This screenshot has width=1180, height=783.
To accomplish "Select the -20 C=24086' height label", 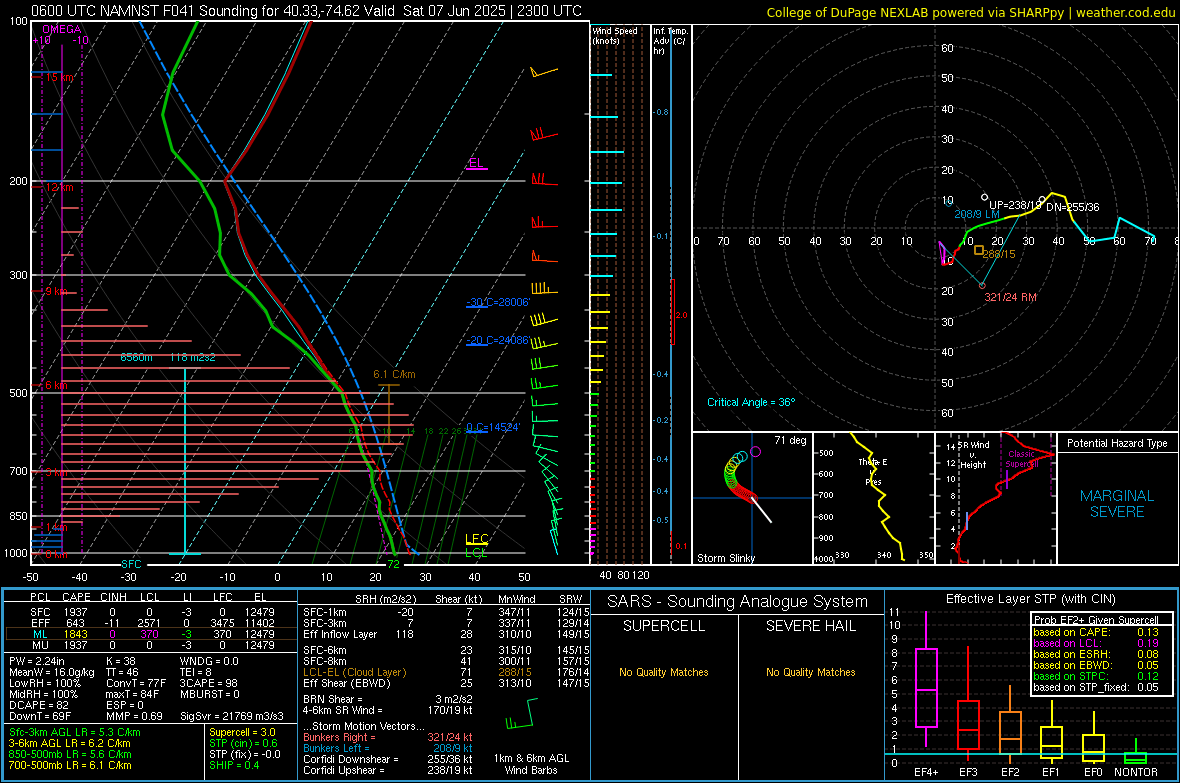I will click(x=498, y=340).
